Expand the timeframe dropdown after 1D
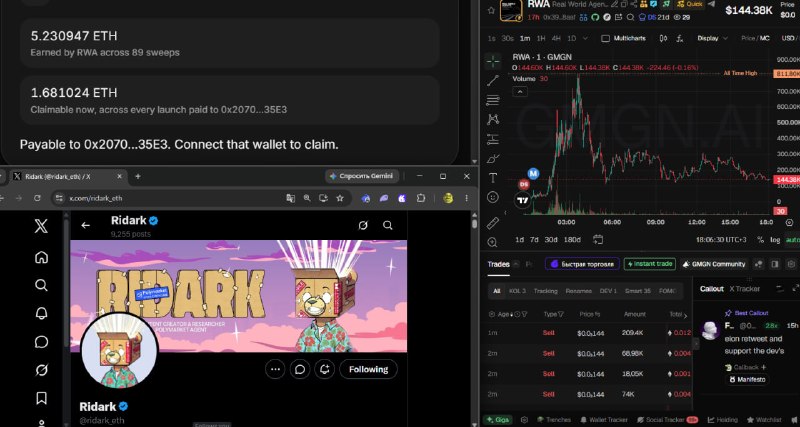 click(585, 38)
